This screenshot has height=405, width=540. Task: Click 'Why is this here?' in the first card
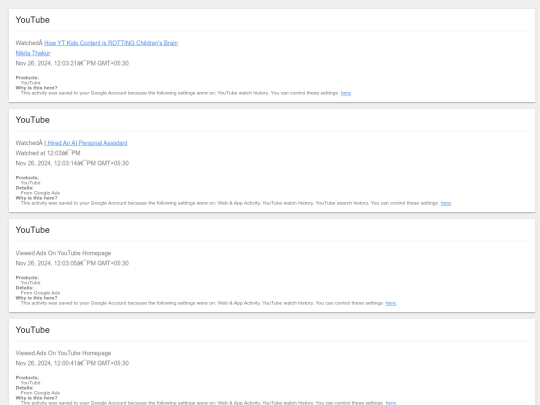(37, 88)
